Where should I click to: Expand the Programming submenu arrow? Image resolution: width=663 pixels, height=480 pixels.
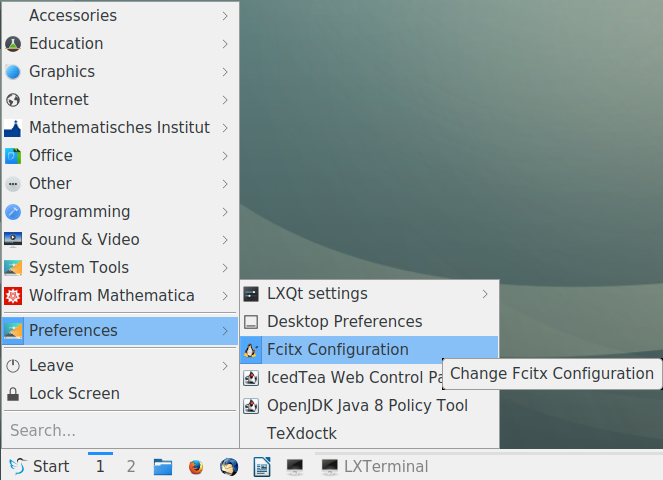225,212
